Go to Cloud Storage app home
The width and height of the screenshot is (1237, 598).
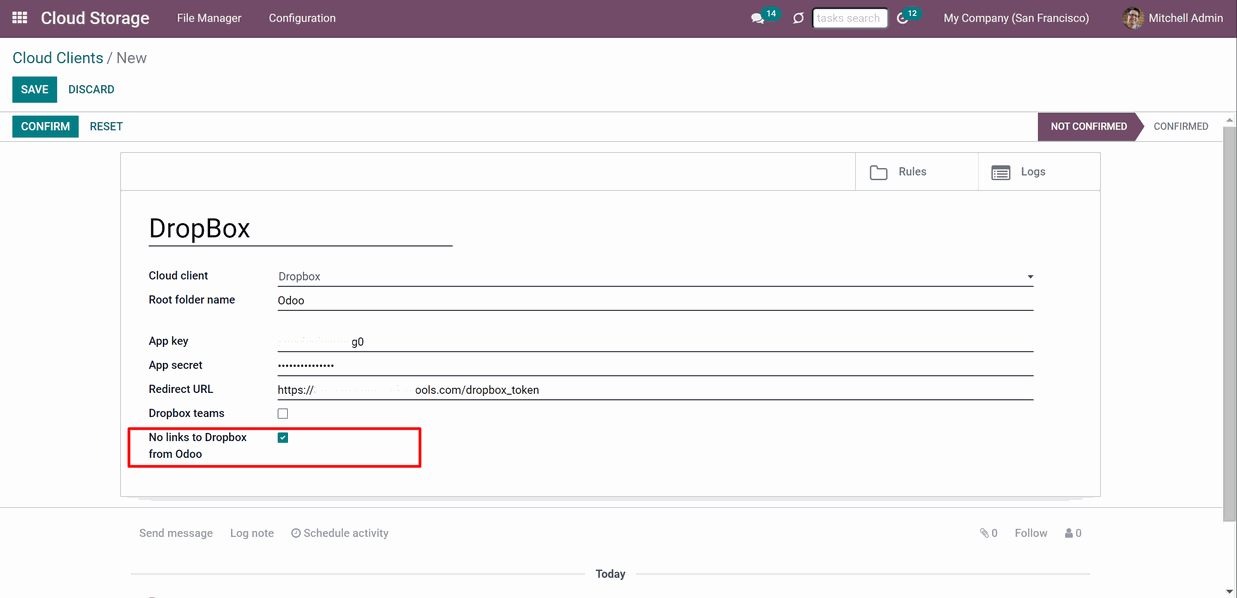click(x=95, y=18)
